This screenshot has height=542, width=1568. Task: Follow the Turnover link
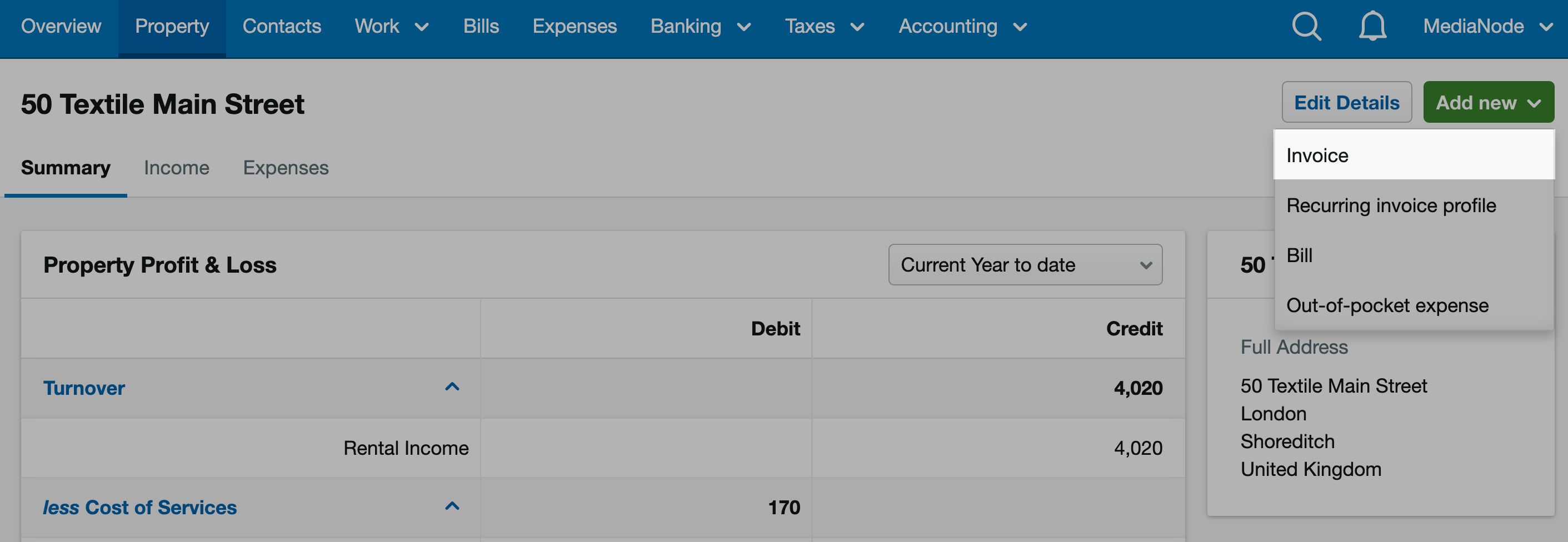click(x=84, y=388)
